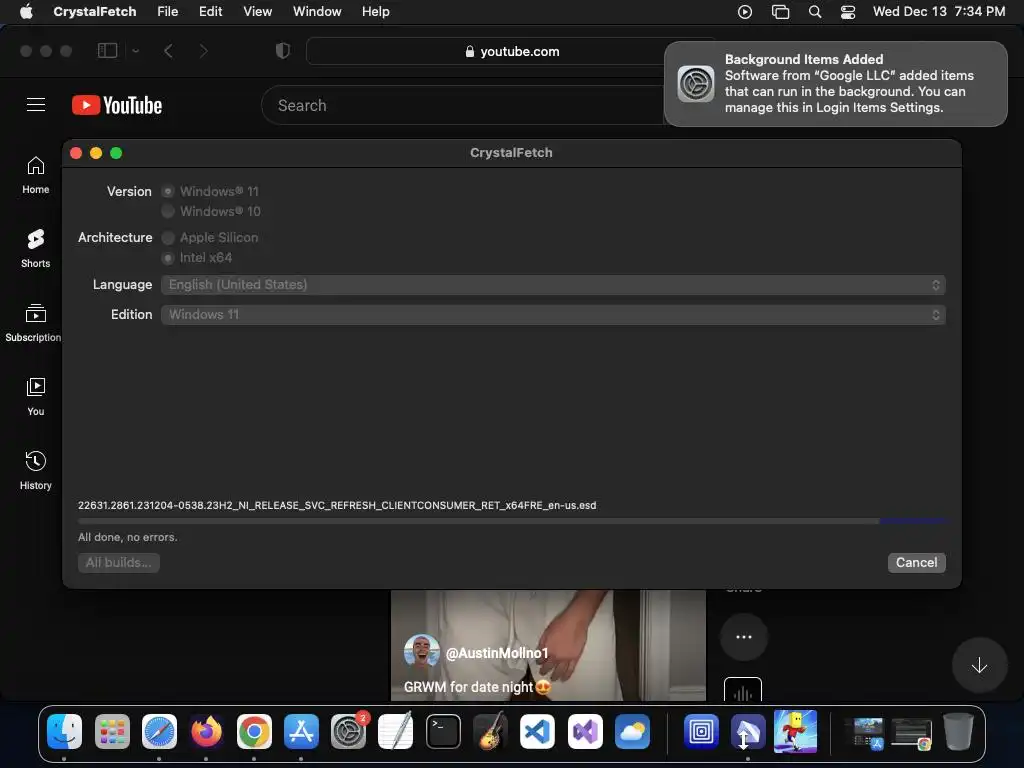Open the Edit menu
Viewport: 1024px width, 768px height.
(210, 12)
